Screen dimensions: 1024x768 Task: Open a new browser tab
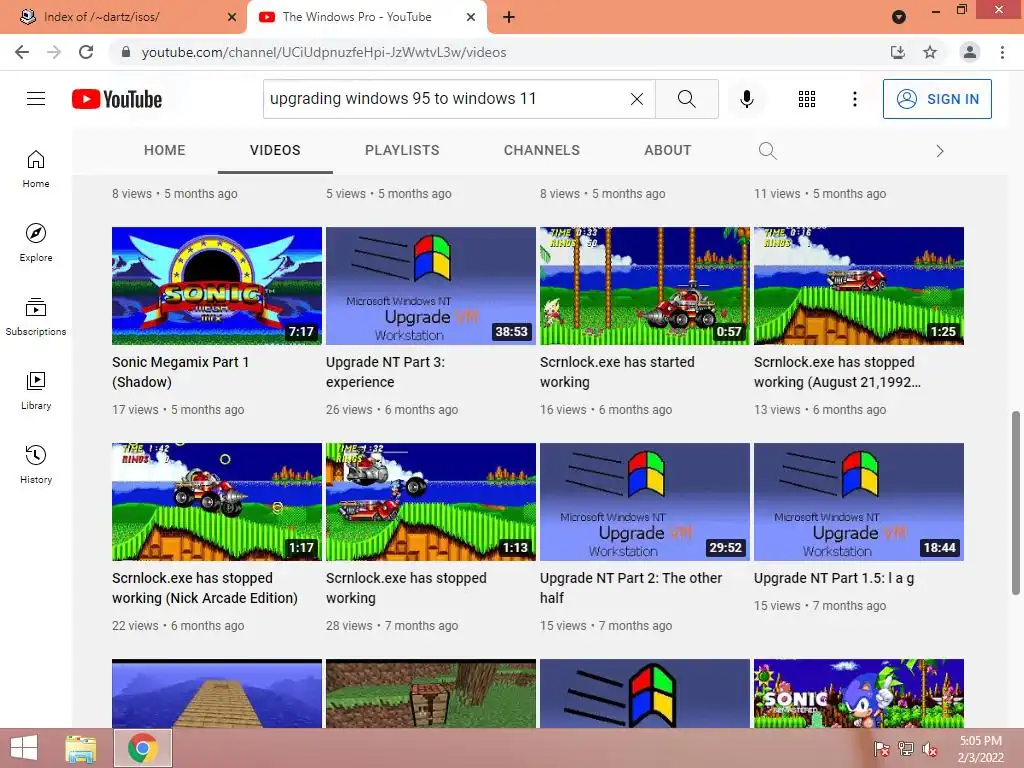[509, 17]
